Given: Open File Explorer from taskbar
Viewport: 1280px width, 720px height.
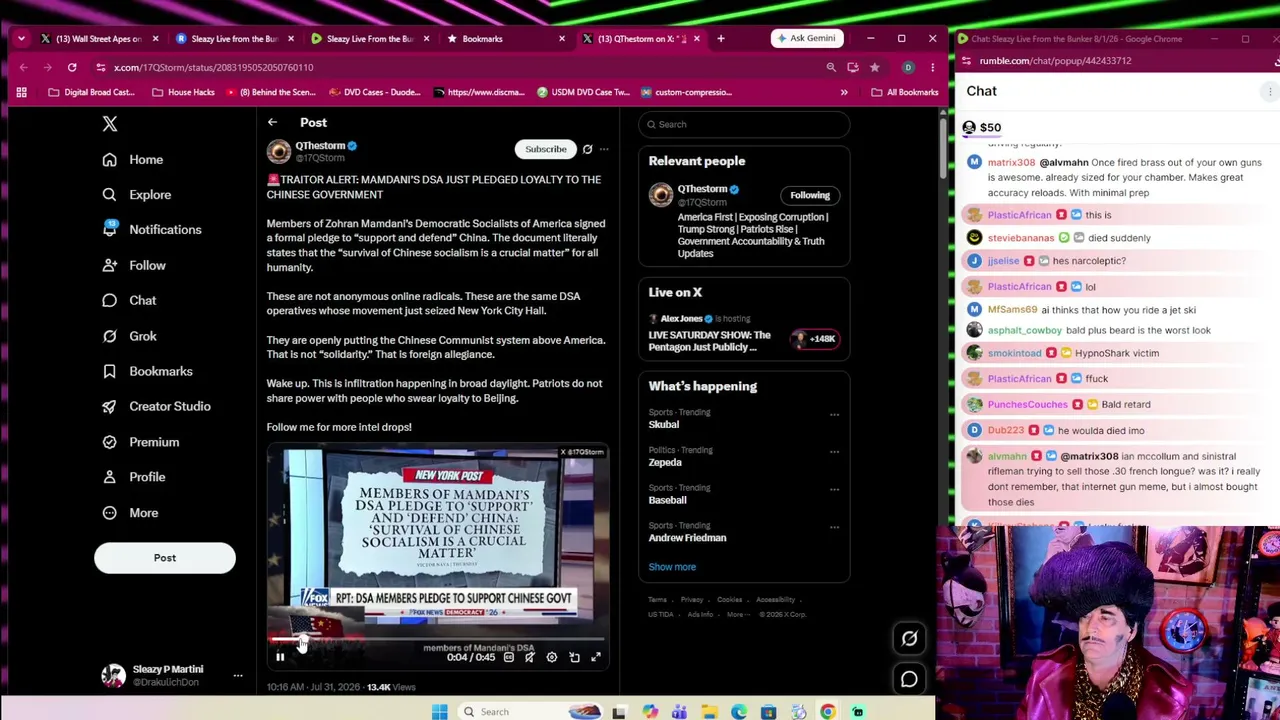Looking at the screenshot, I should click(709, 712).
